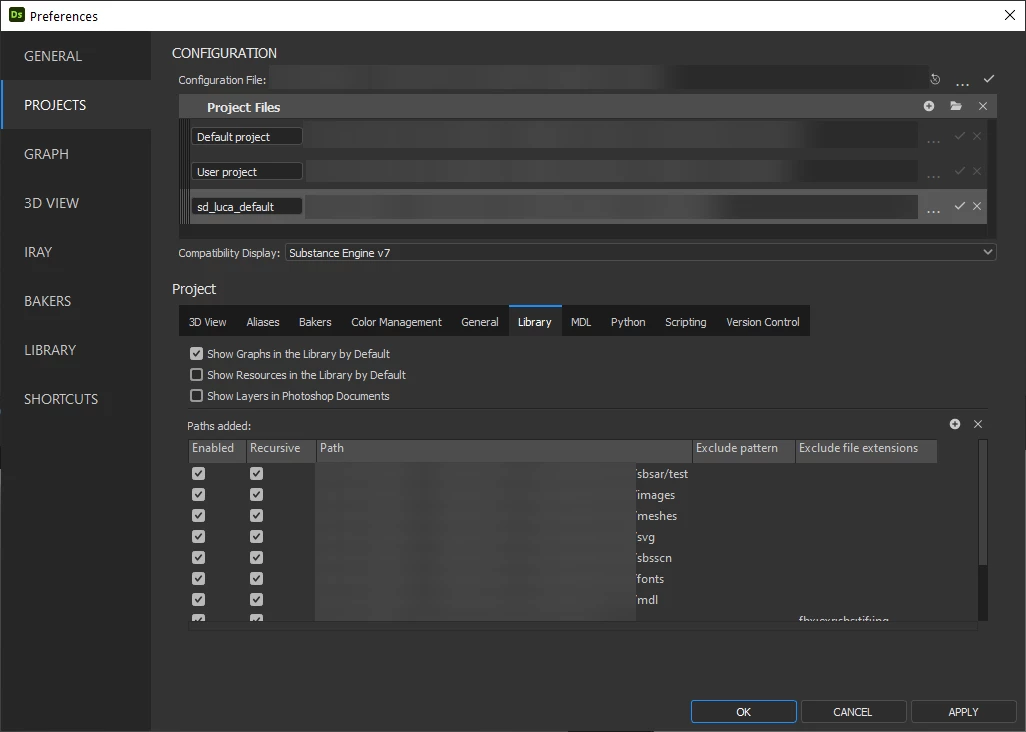Edit the sd_luca_default name field
Screen dimensions: 1026x732
pyautogui.click(x=247, y=207)
